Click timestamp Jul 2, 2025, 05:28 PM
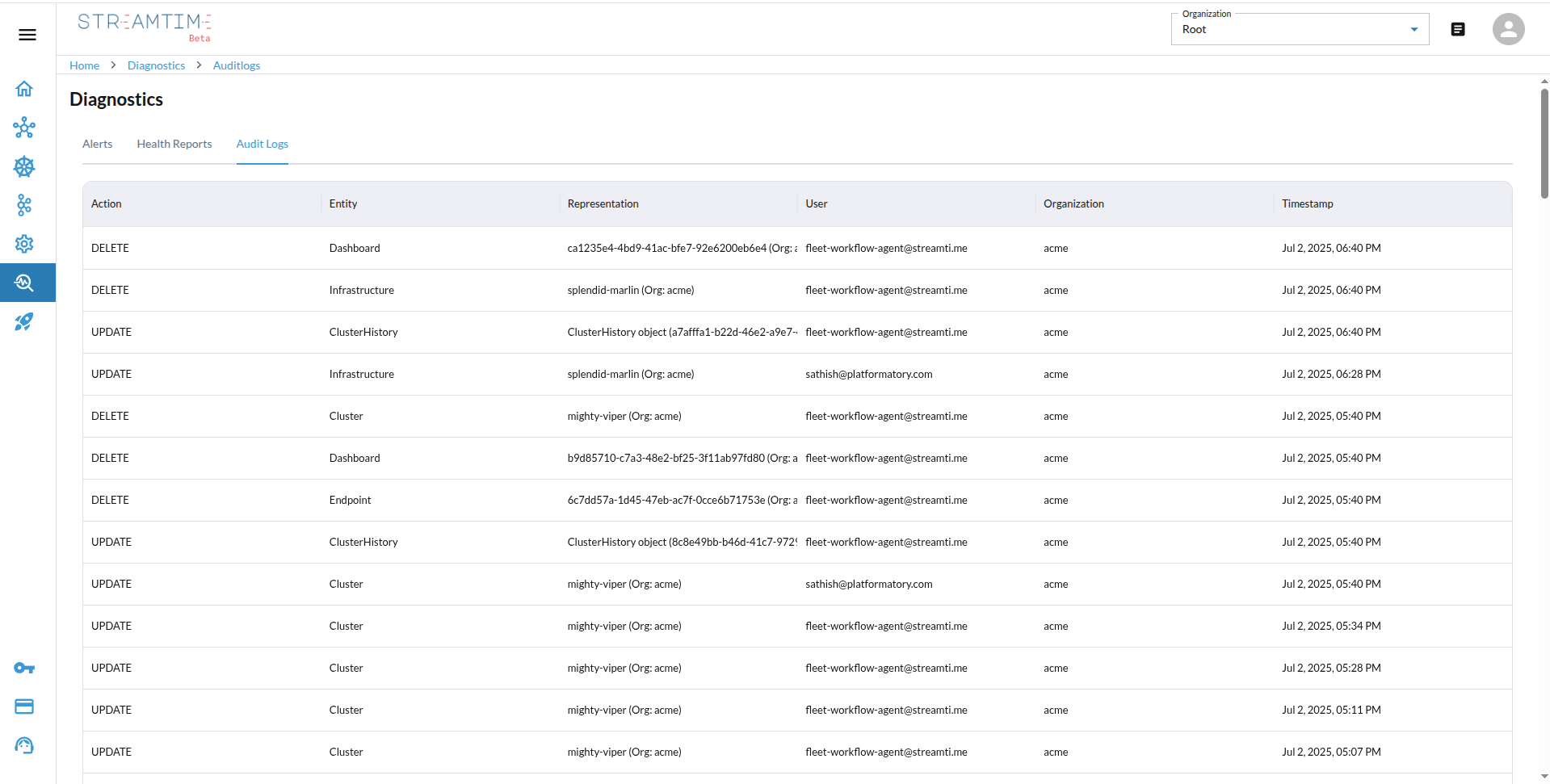 pyautogui.click(x=1331, y=668)
